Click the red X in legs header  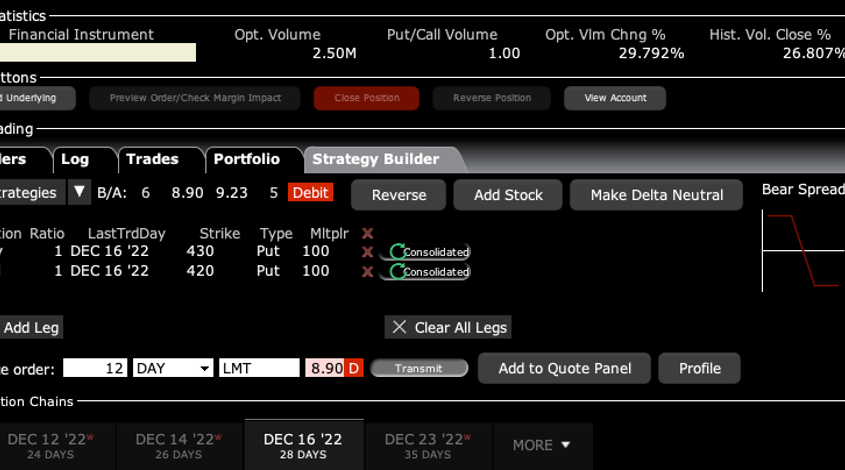(368, 234)
